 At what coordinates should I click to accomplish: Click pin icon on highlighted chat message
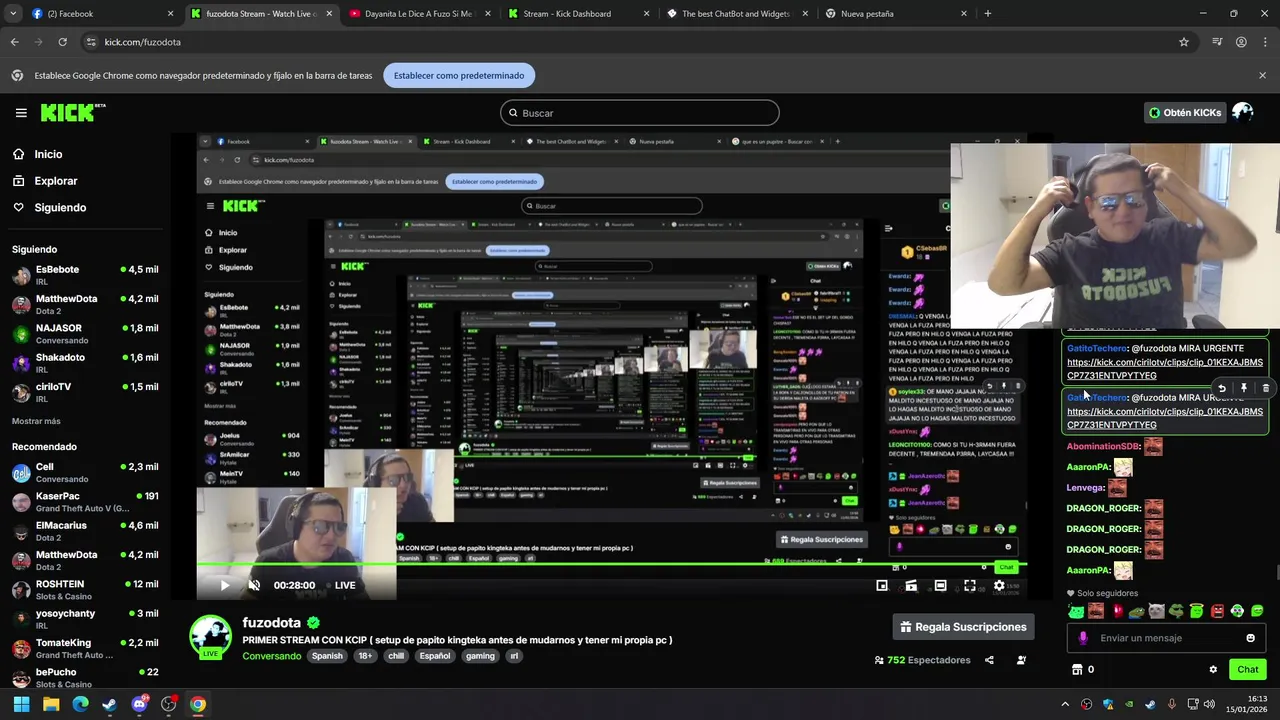click(1244, 388)
